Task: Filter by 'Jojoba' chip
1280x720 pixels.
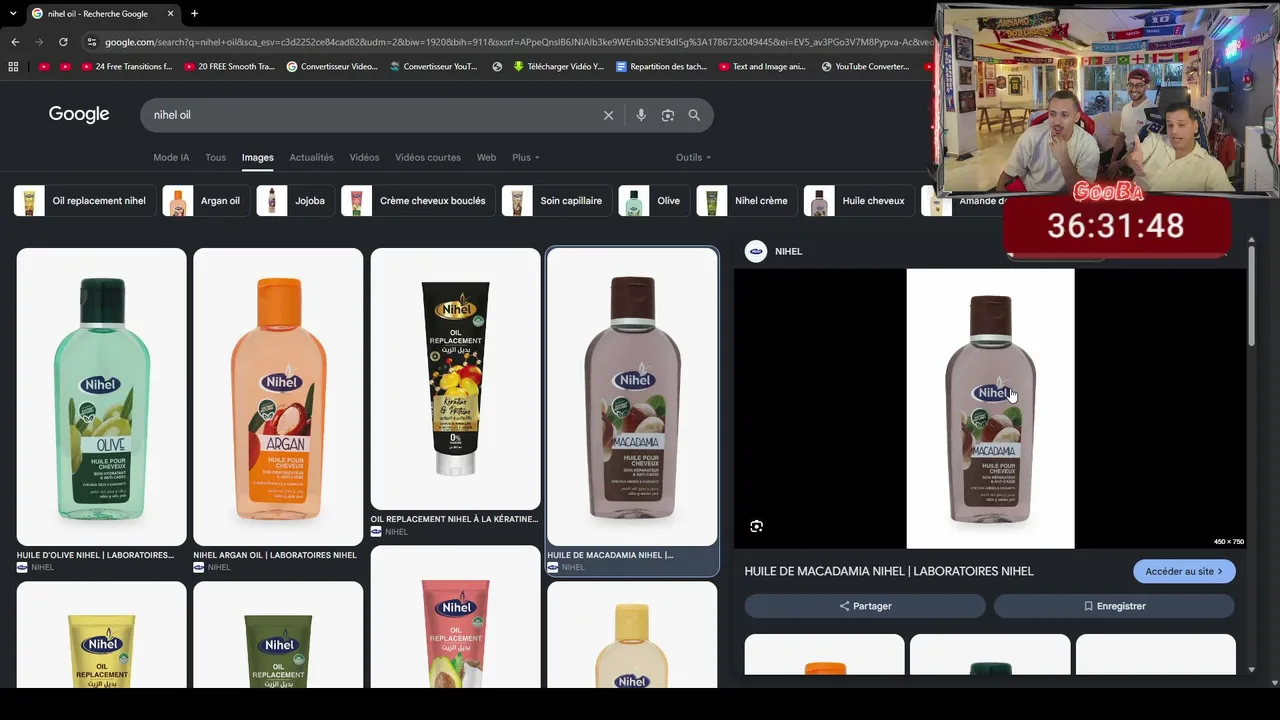Action: (x=295, y=201)
